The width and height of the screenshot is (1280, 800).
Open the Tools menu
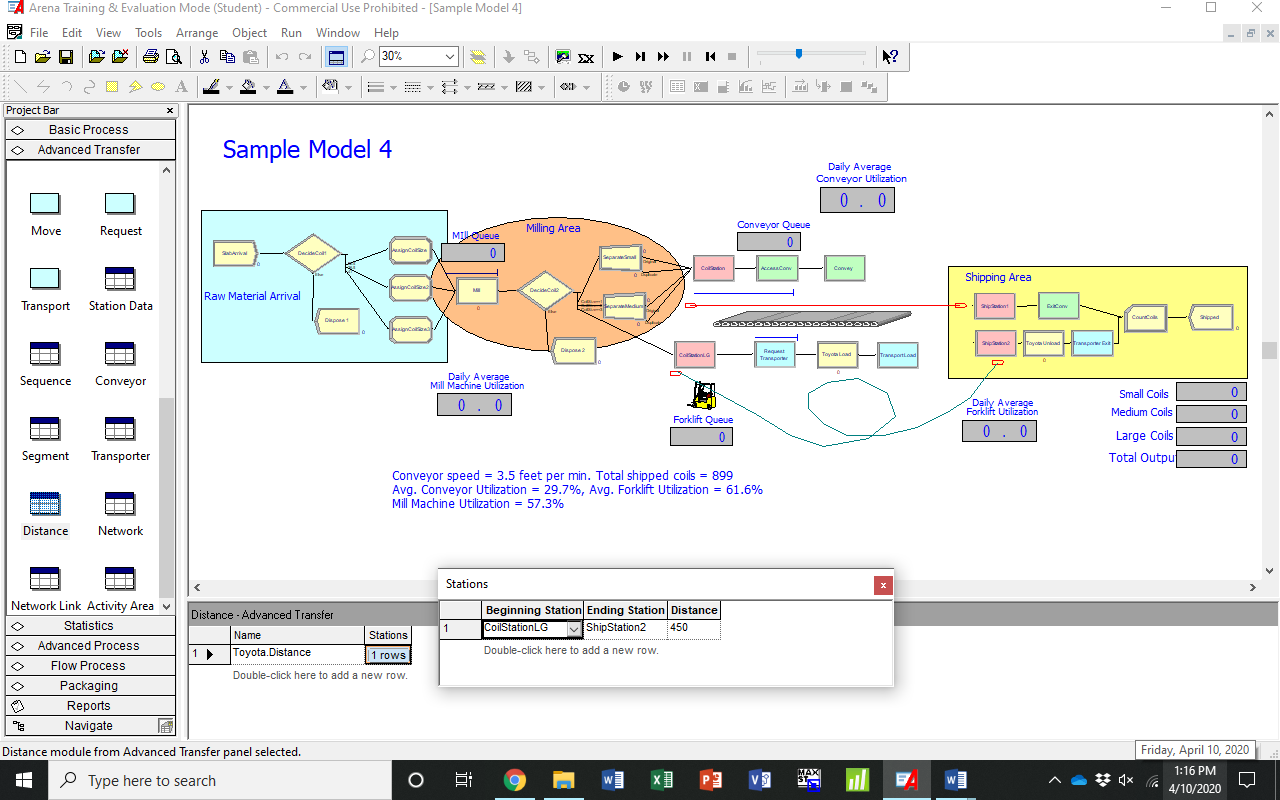click(148, 33)
